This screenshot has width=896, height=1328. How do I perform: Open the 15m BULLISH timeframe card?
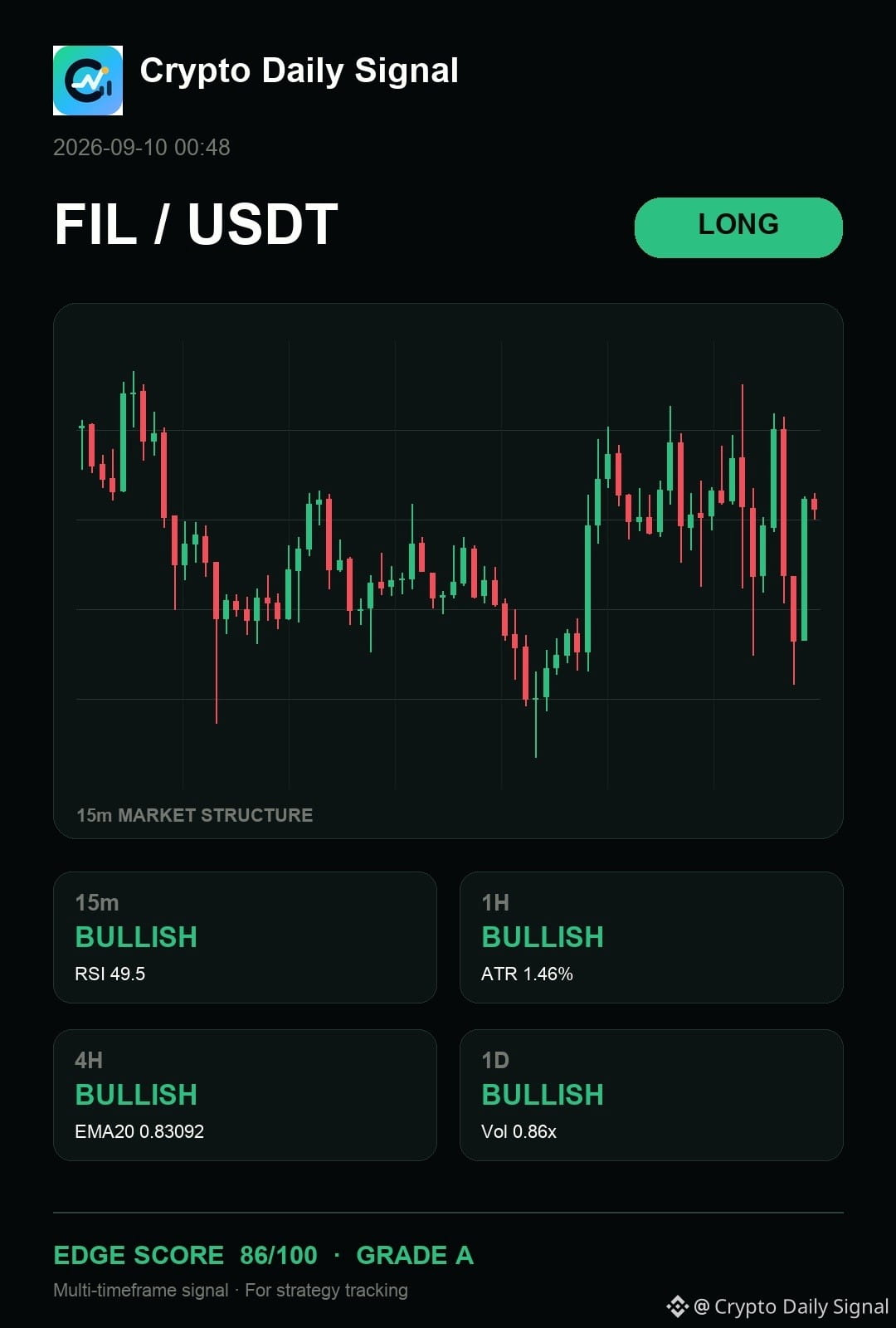[x=245, y=937]
